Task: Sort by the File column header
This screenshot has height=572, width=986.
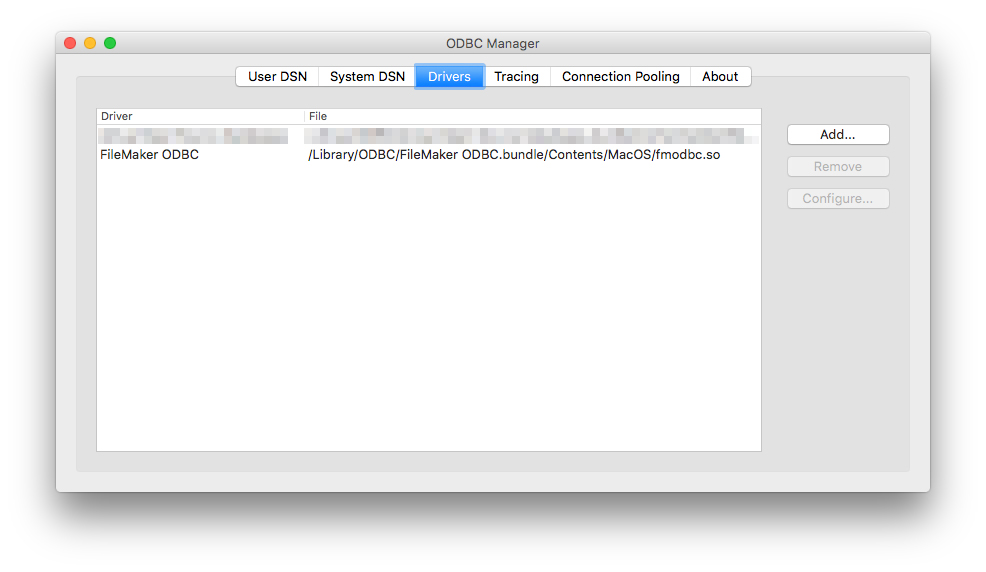Action: tap(530, 117)
